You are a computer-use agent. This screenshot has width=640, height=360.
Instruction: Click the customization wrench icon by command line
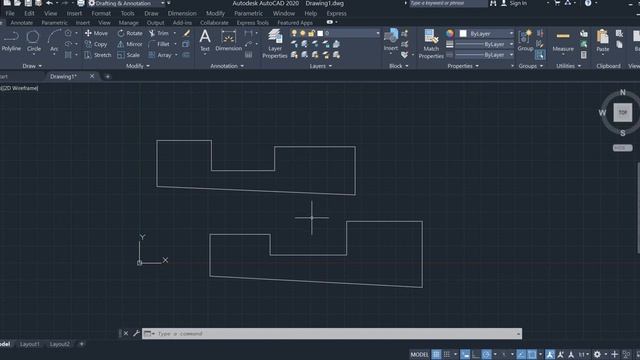pos(136,333)
